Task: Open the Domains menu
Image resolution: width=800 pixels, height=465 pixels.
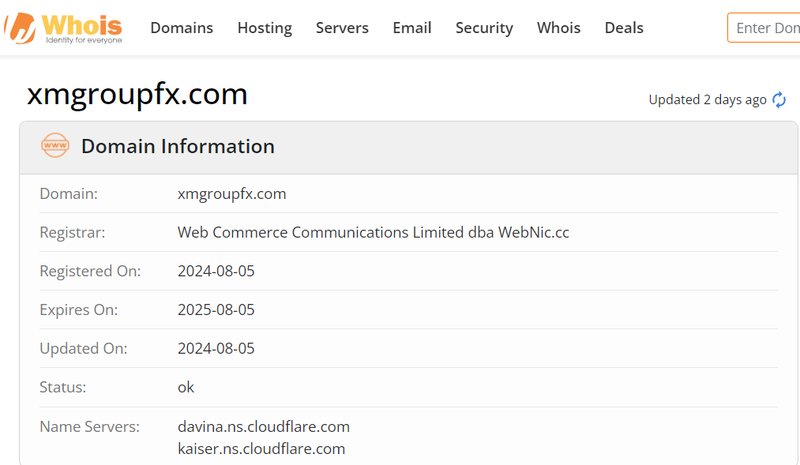Action: tap(182, 28)
